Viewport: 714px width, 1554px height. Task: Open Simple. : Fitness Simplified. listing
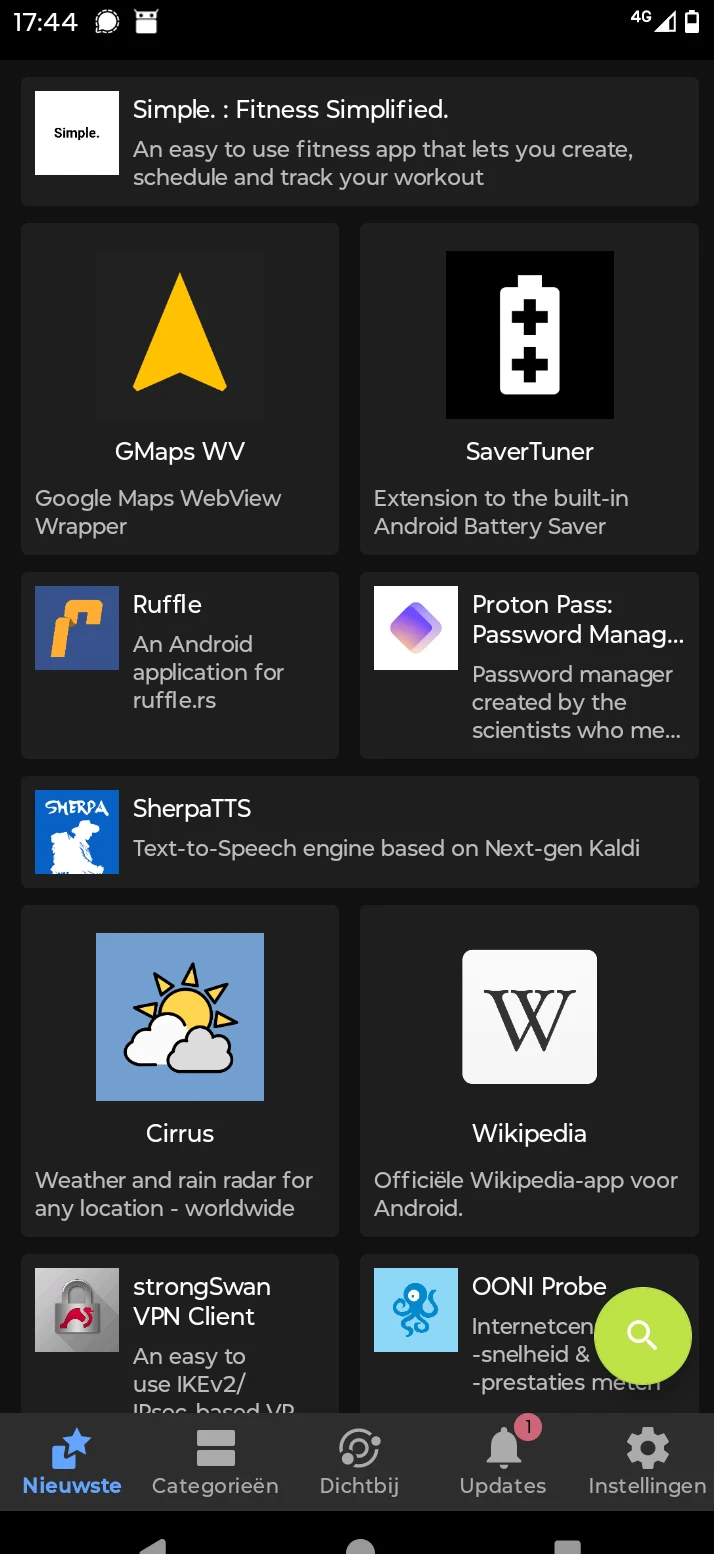pyautogui.click(x=359, y=141)
